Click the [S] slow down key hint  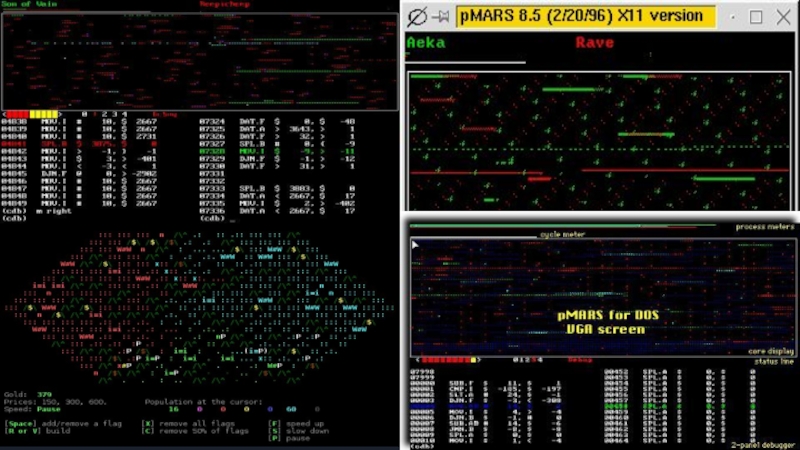point(298,431)
